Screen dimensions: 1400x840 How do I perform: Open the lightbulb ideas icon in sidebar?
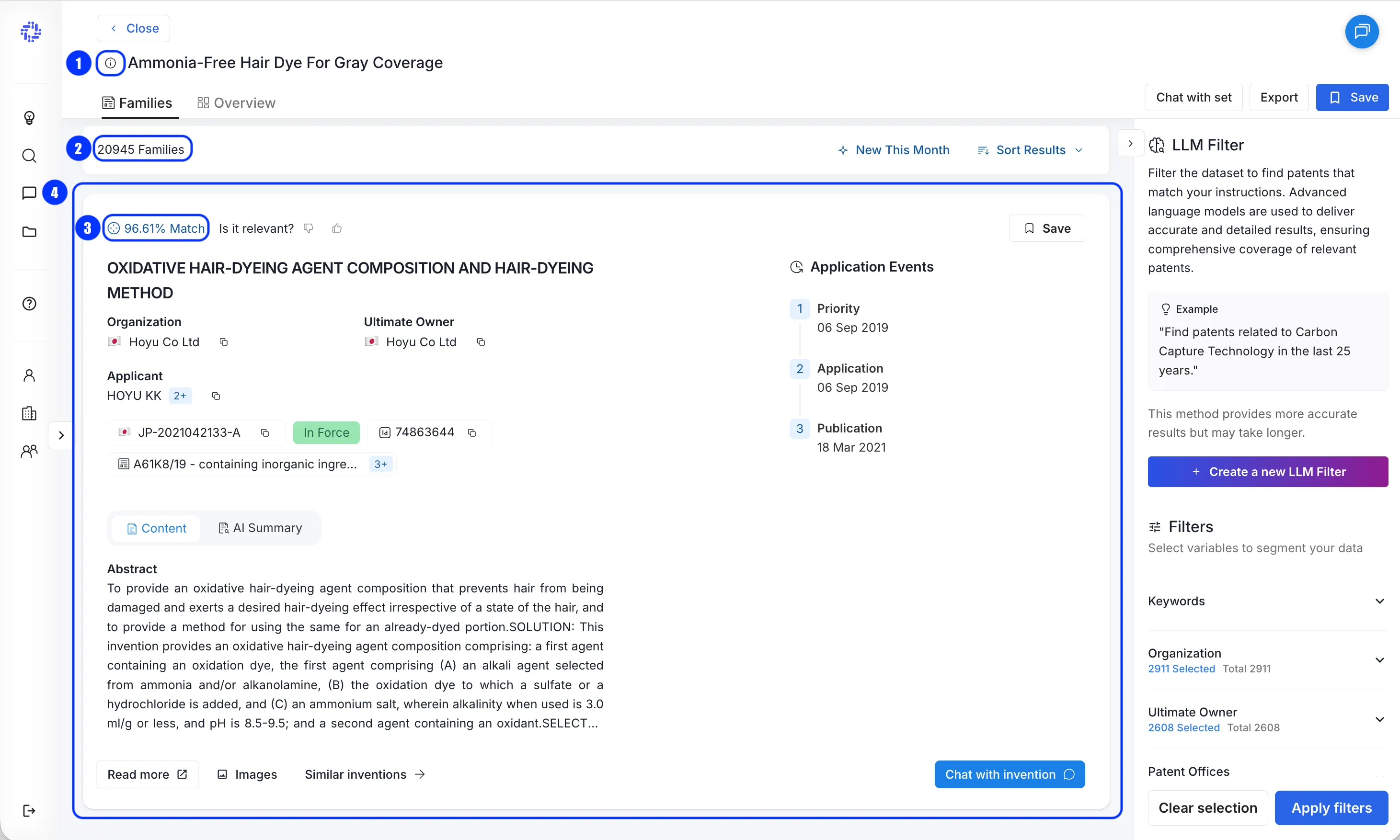point(29,118)
